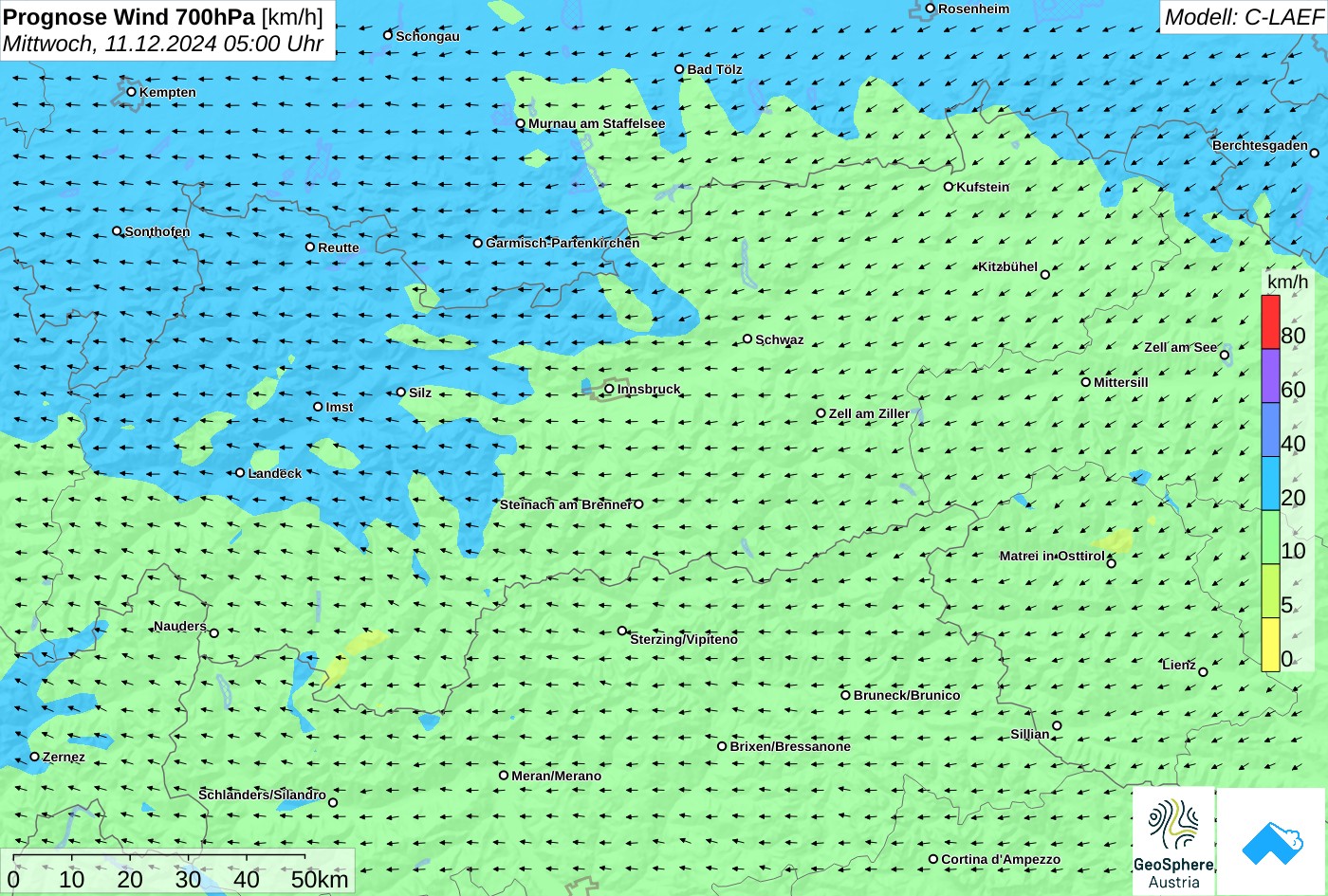Select the Kufstein city label
The height and width of the screenshot is (896, 1328).
(x=983, y=187)
